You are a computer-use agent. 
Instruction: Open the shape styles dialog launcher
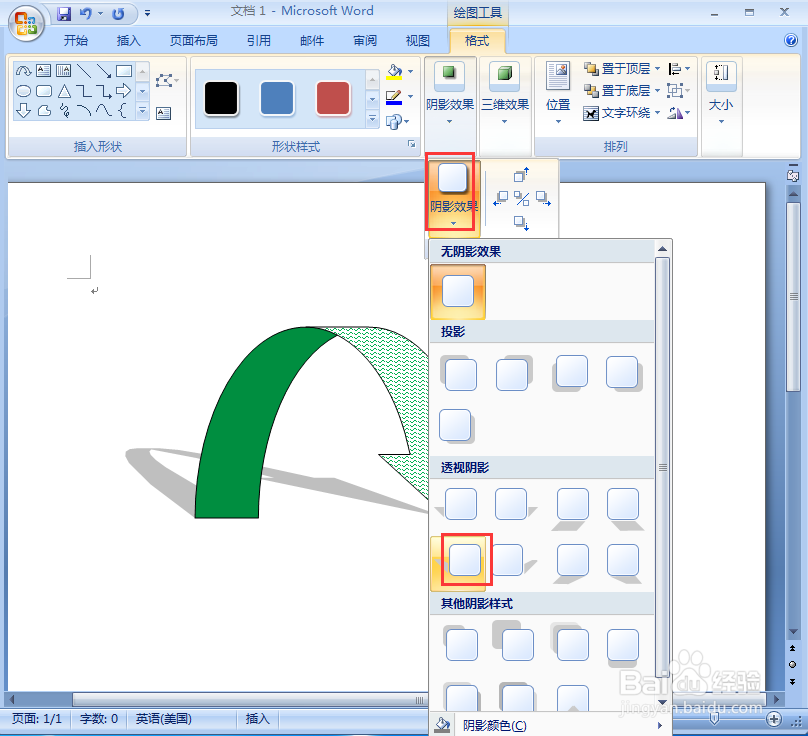pos(411,144)
